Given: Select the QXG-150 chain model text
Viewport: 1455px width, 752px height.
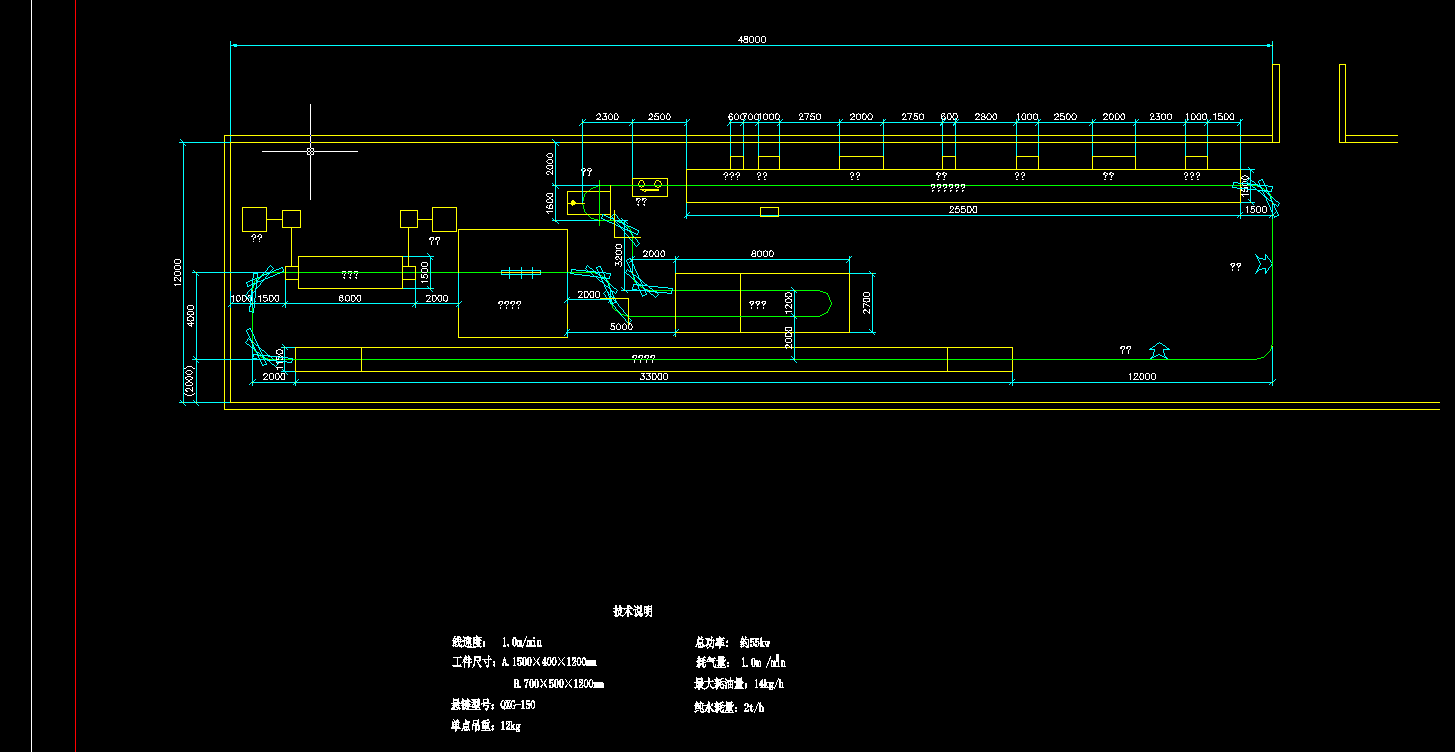Looking at the screenshot, I should pyautogui.click(x=517, y=705).
